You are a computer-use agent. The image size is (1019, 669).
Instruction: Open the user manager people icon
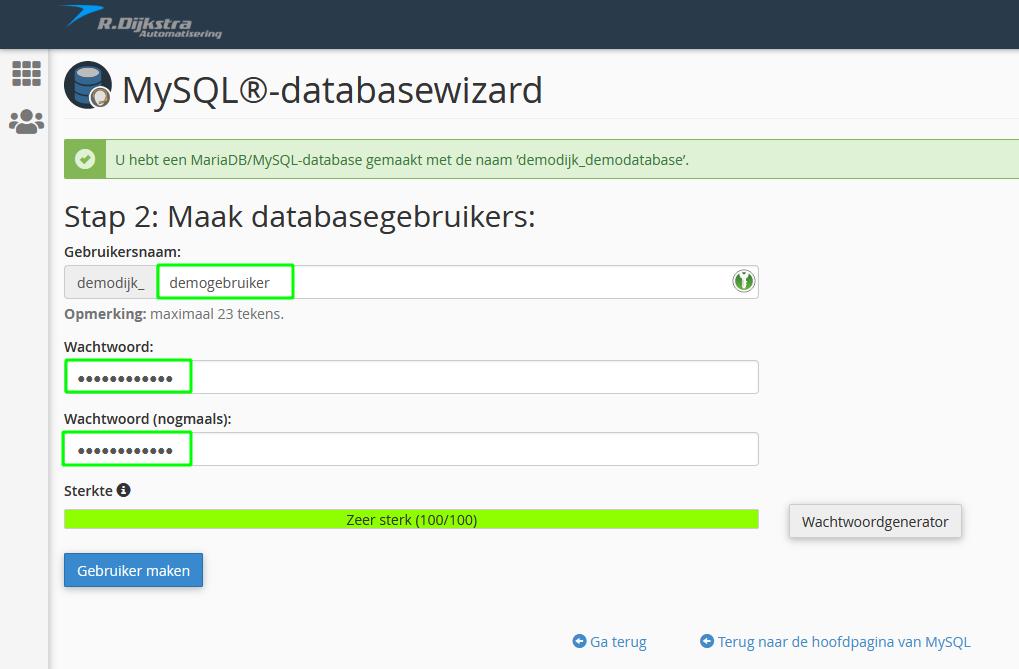pos(27,122)
